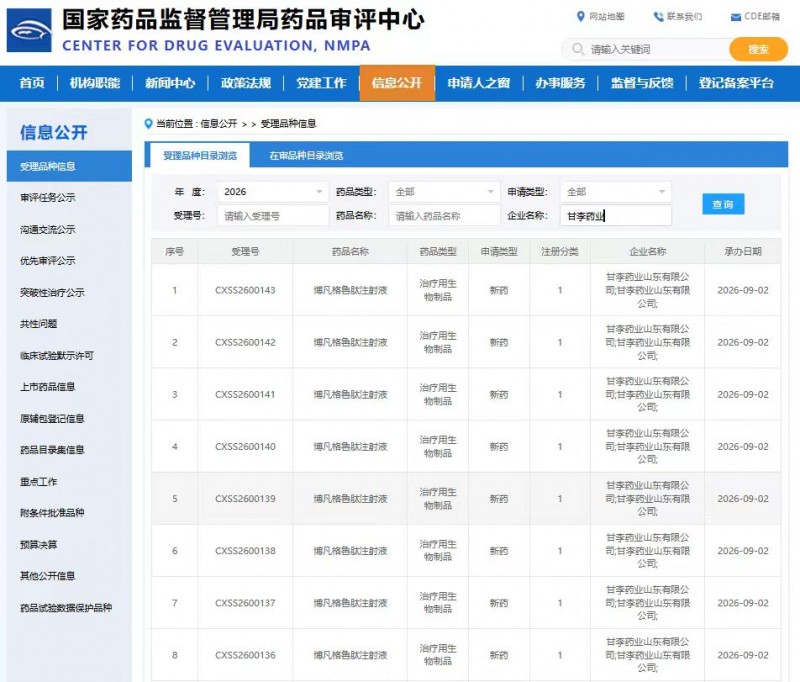Select 审评任务公示 in the sidebar
800x682 pixels.
[48, 197]
